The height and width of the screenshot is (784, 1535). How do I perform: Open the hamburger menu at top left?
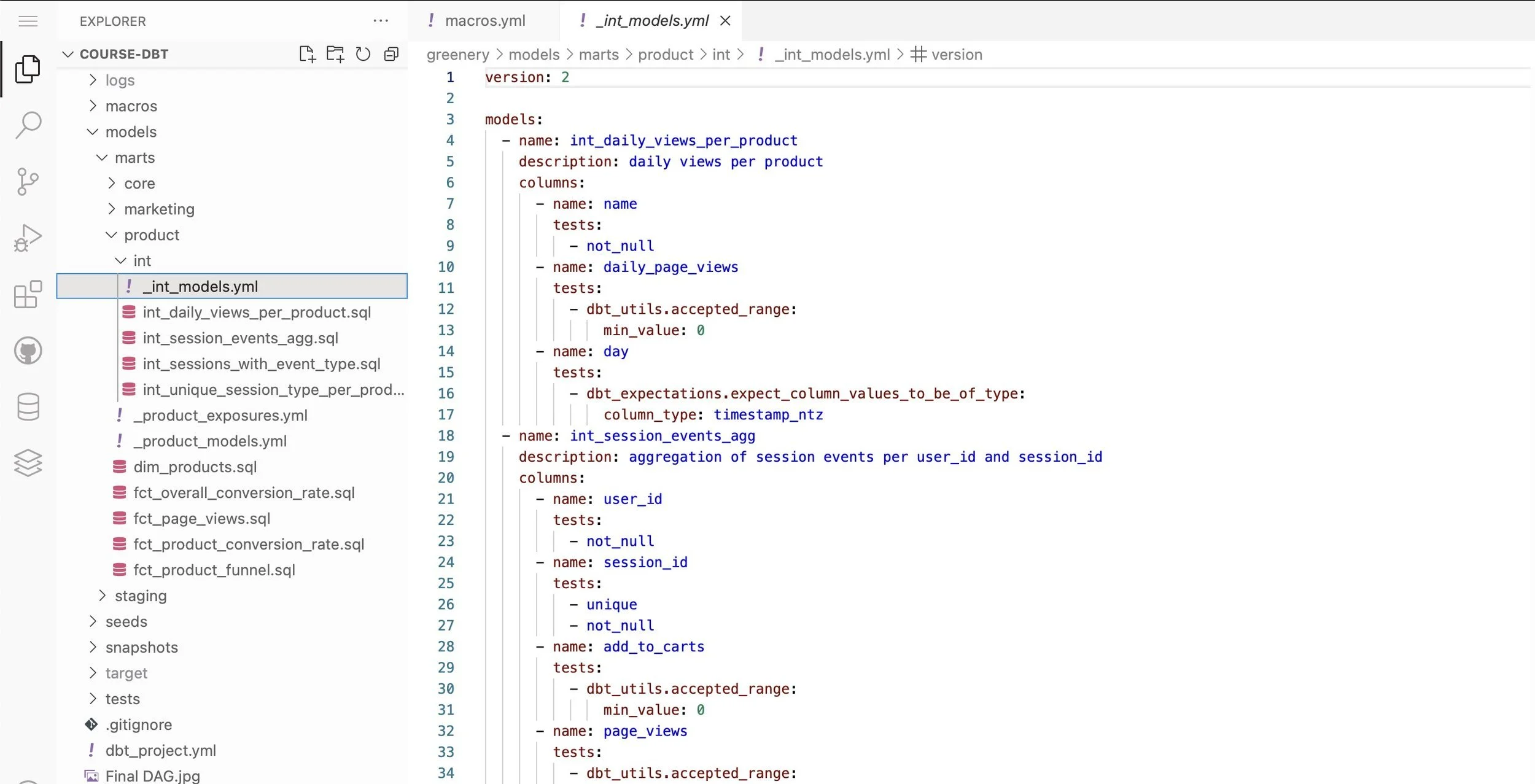coord(28,21)
